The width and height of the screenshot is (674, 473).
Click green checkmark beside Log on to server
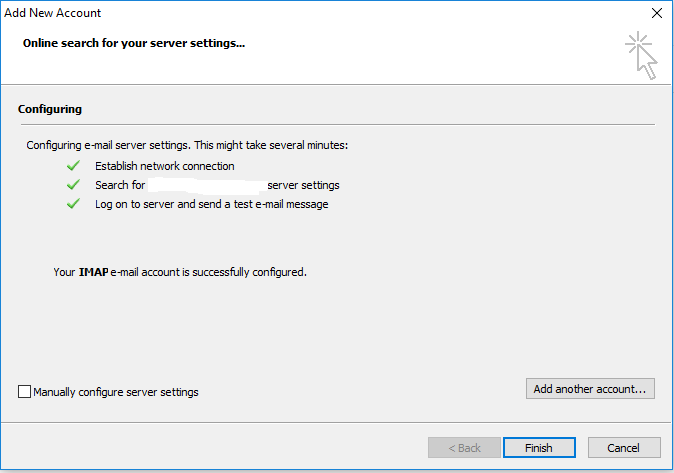pyautogui.click(x=74, y=203)
